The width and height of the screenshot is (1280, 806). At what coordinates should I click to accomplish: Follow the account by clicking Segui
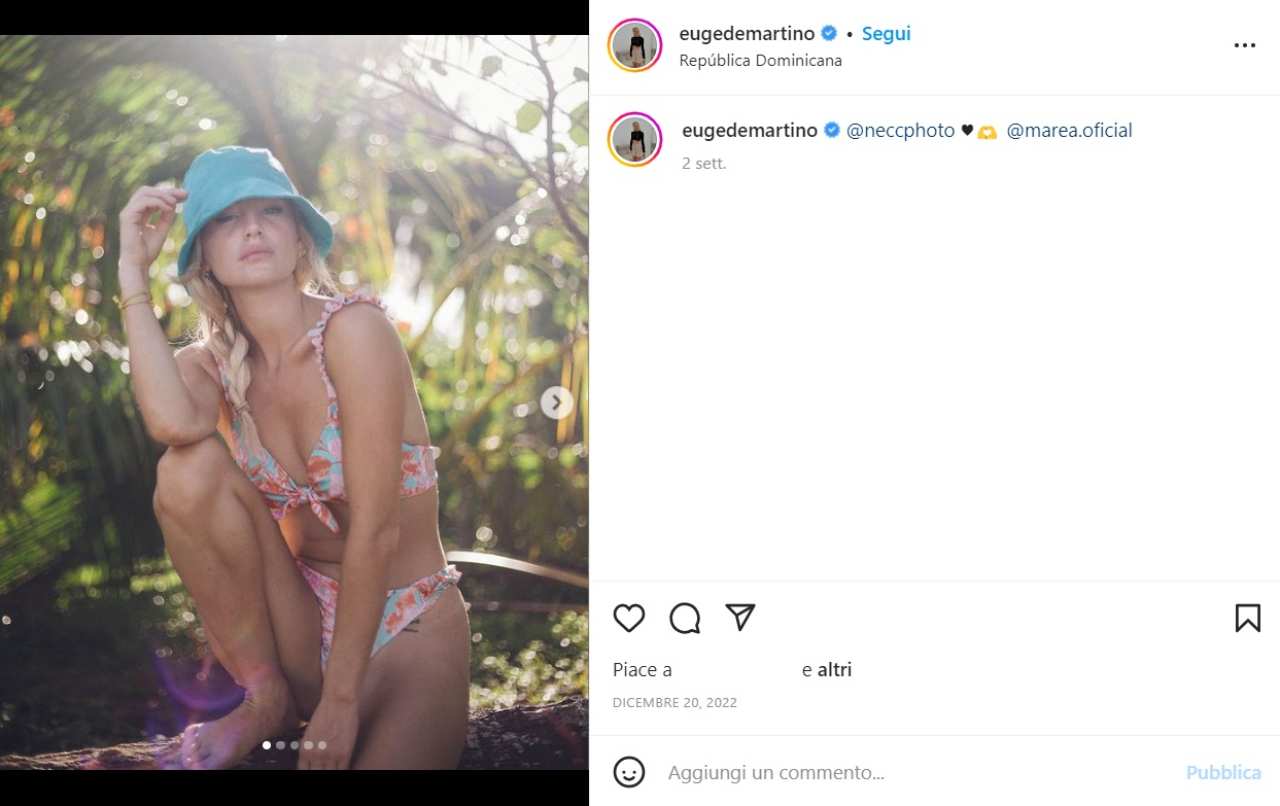coord(886,34)
